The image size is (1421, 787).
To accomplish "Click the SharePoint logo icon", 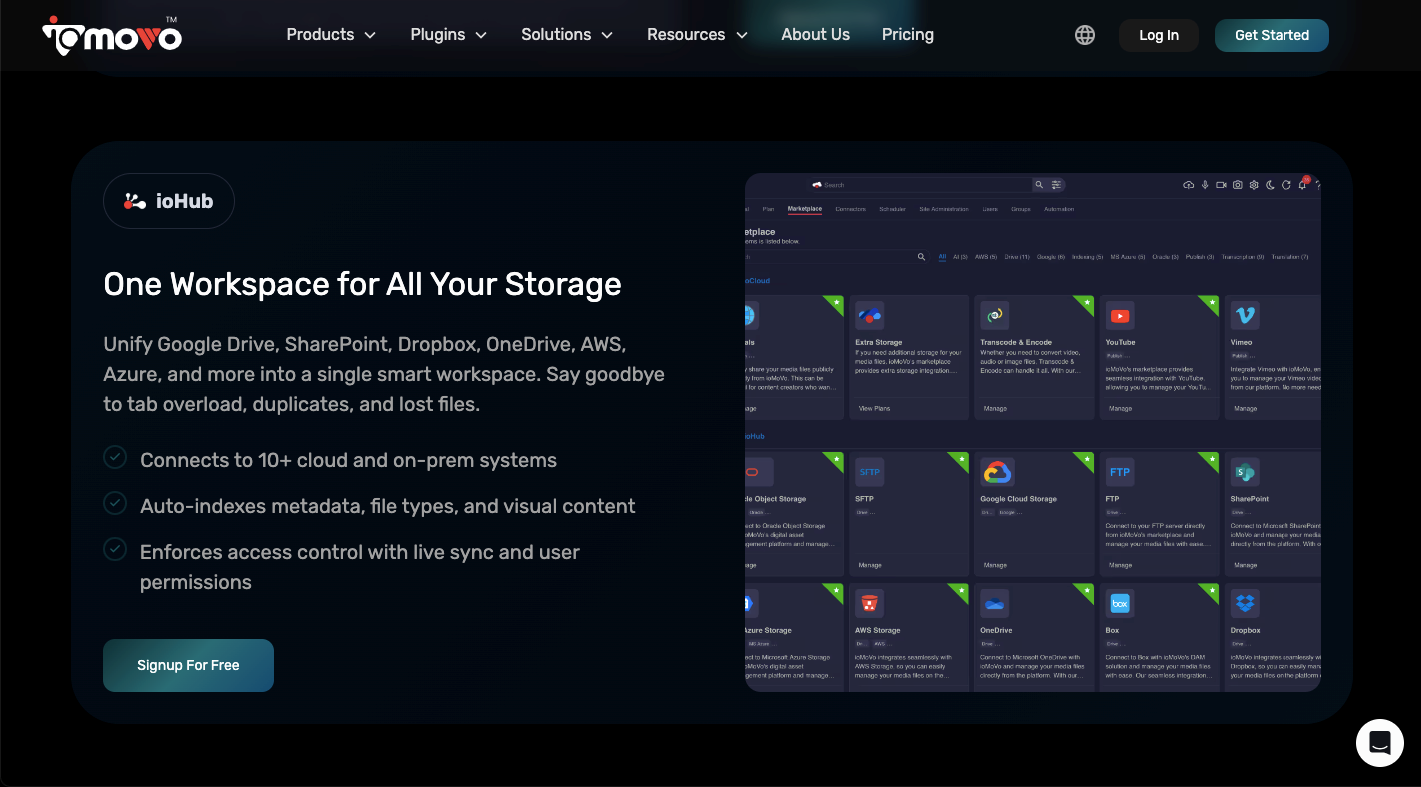I will (x=1245, y=472).
